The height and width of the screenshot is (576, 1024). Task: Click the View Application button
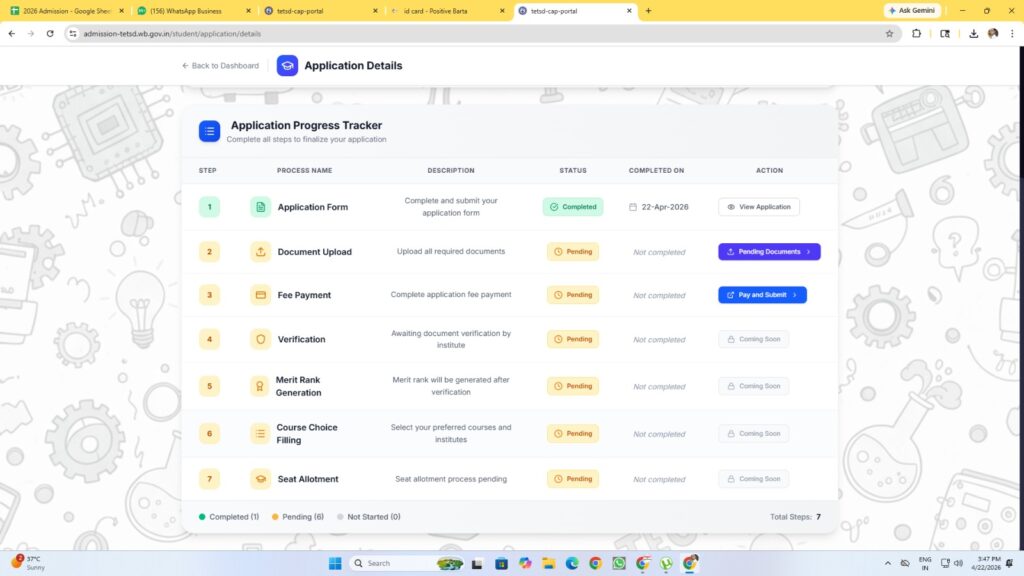(x=758, y=207)
